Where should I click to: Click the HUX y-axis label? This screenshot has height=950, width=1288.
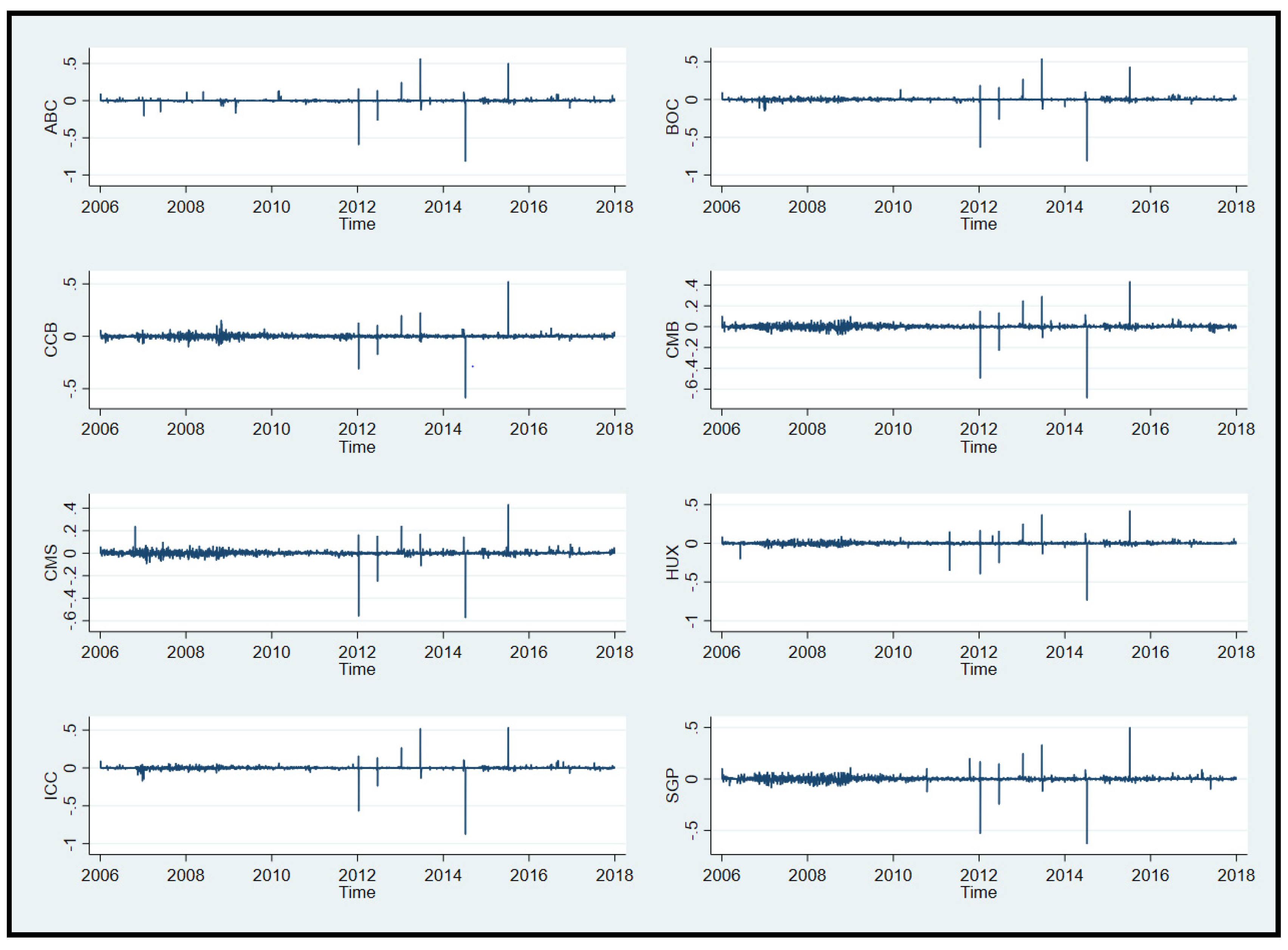tap(672, 562)
